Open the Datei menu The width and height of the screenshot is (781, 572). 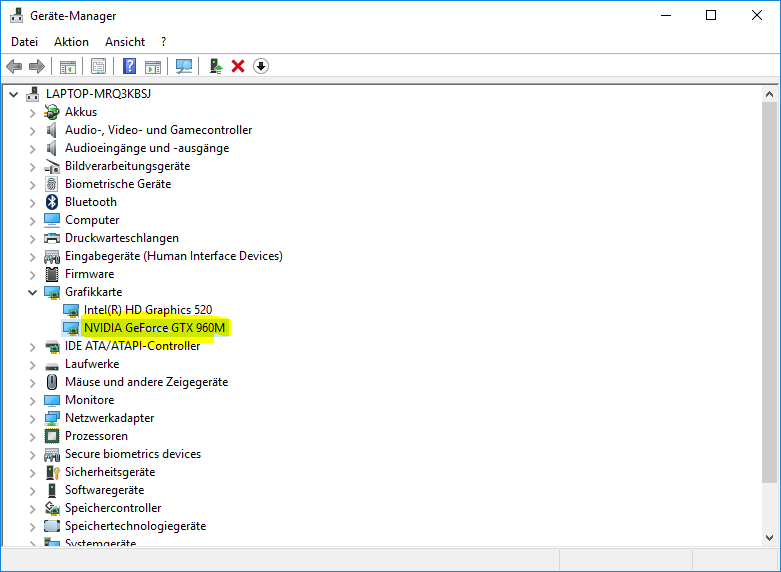point(24,42)
